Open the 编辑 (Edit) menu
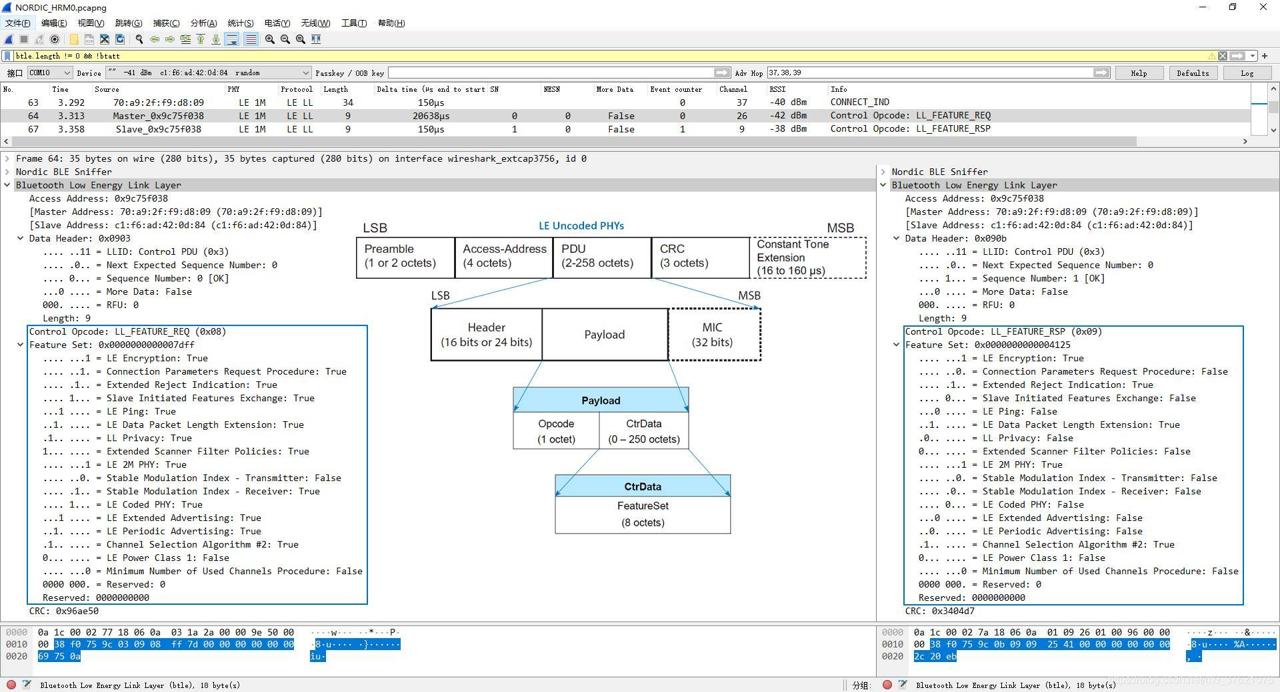 54,23
